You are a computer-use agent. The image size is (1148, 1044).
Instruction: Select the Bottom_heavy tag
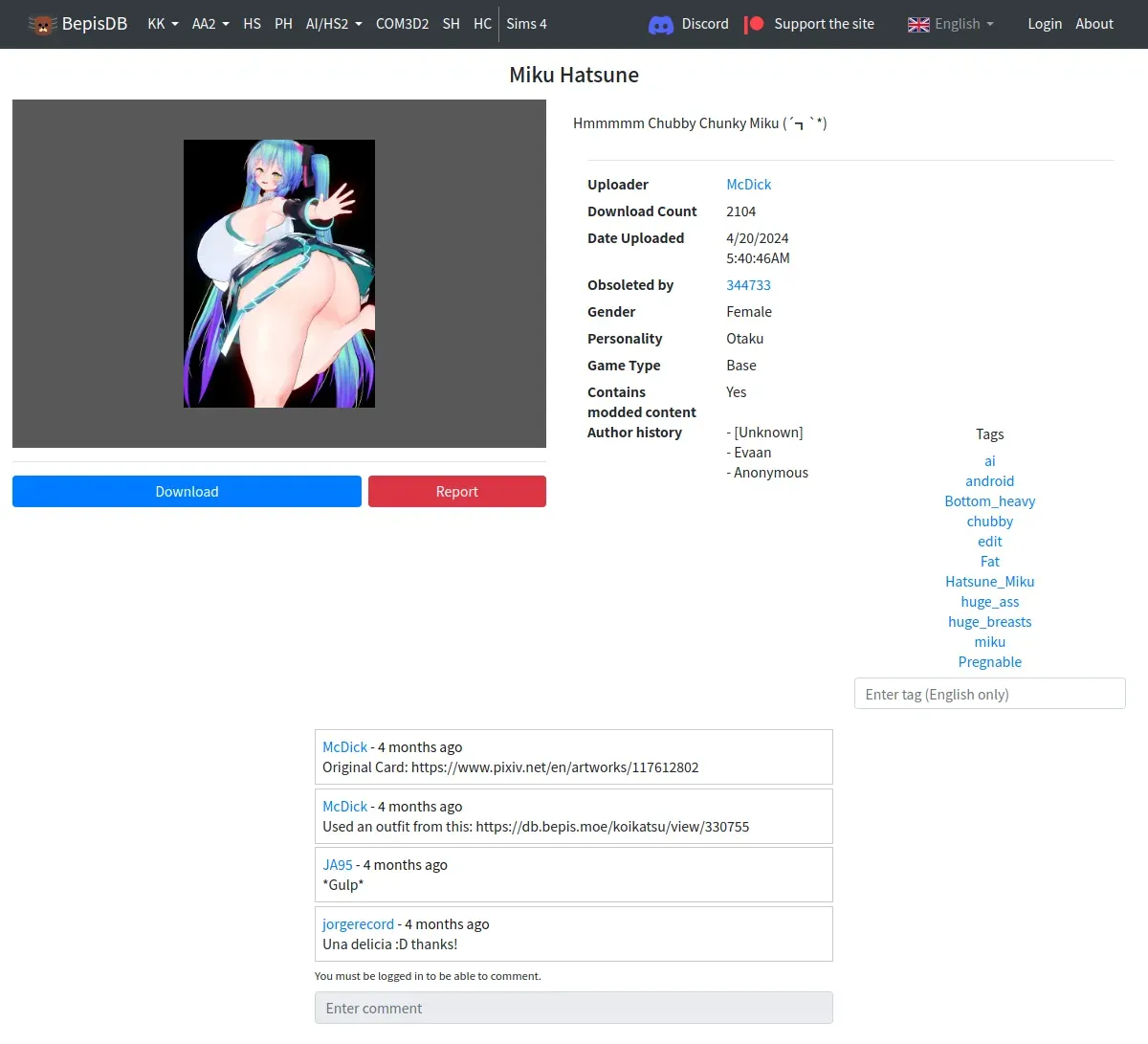[989, 501]
